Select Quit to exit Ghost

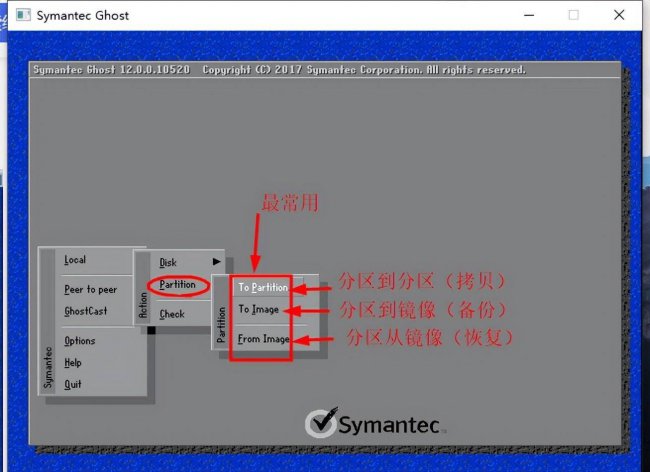point(73,384)
